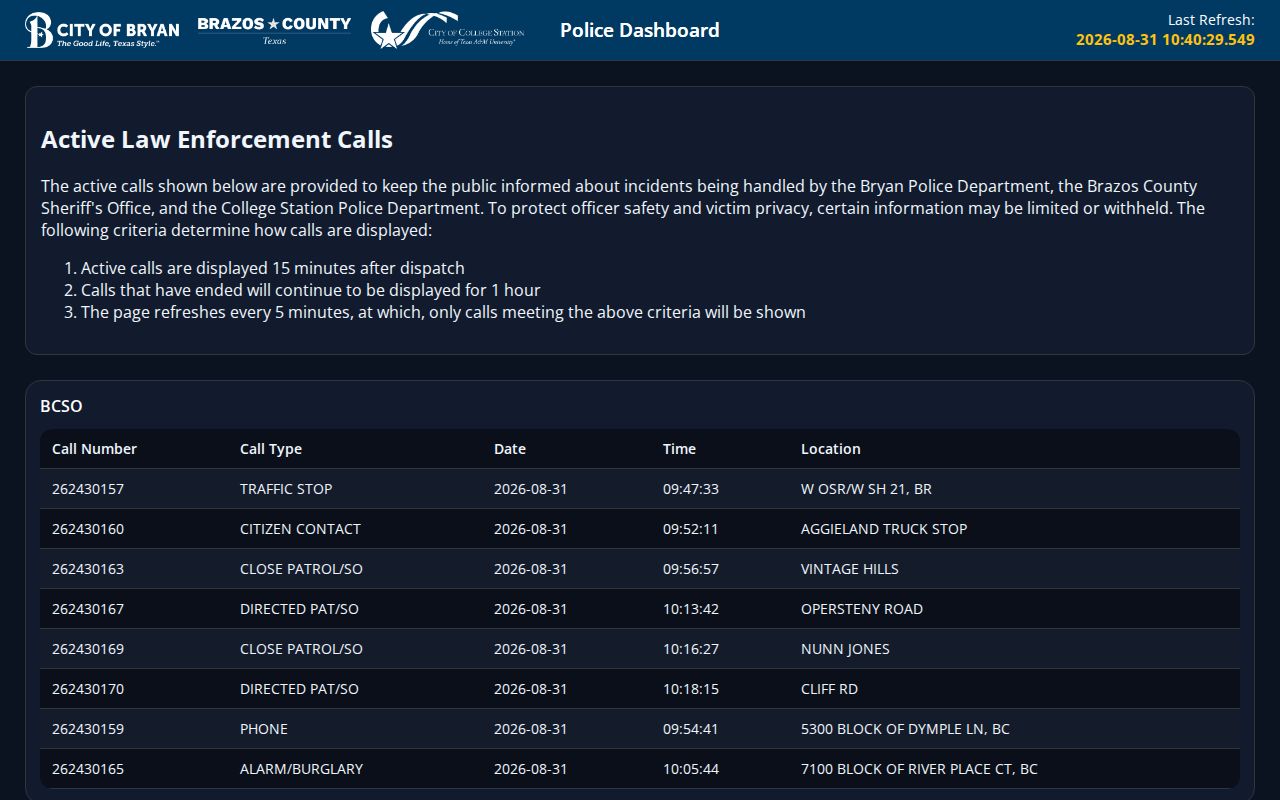1280x800 pixels.
Task: Select call number 262430163
Action: point(88,569)
